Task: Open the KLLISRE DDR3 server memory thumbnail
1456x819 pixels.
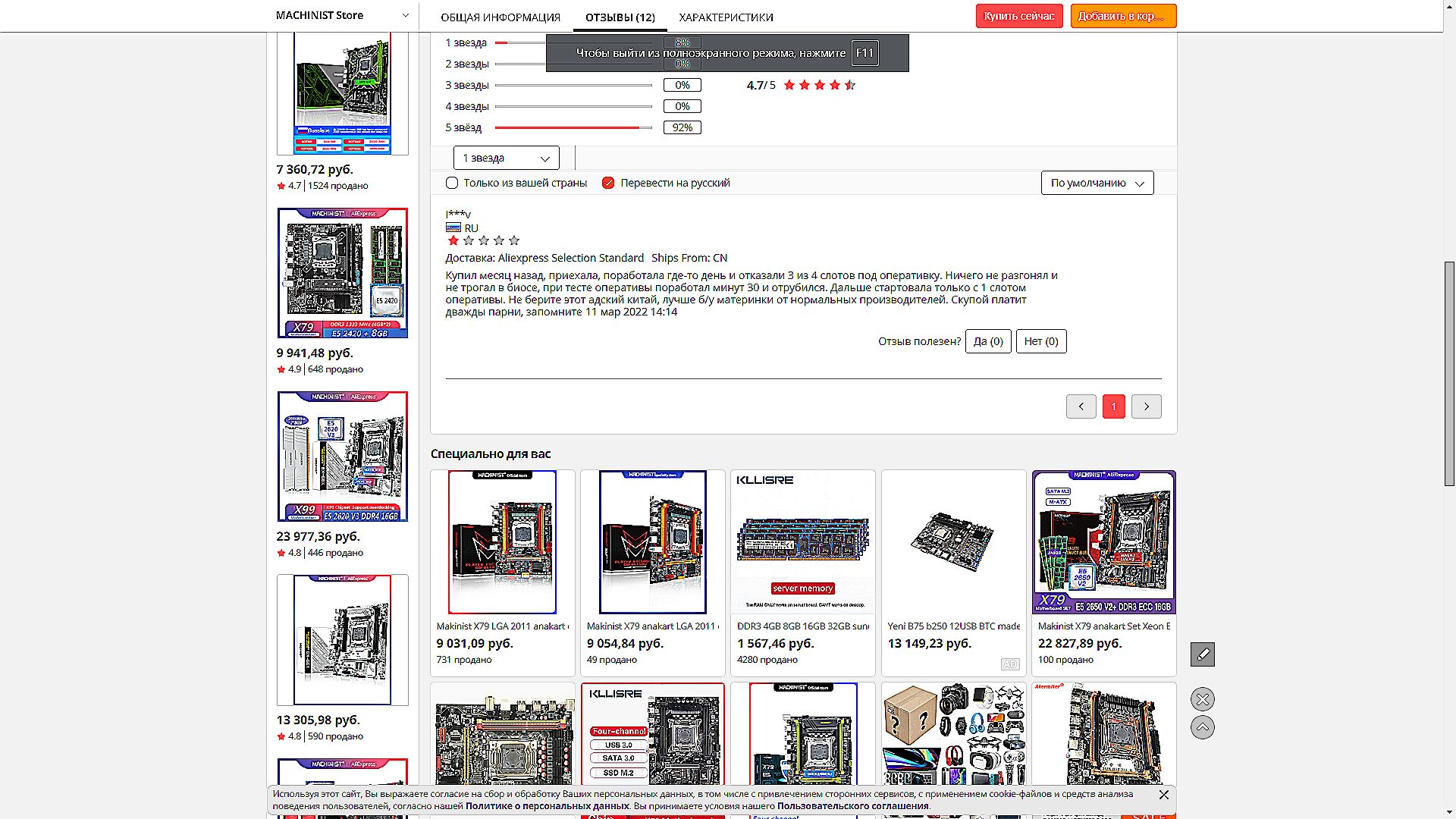Action: tap(802, 541)
